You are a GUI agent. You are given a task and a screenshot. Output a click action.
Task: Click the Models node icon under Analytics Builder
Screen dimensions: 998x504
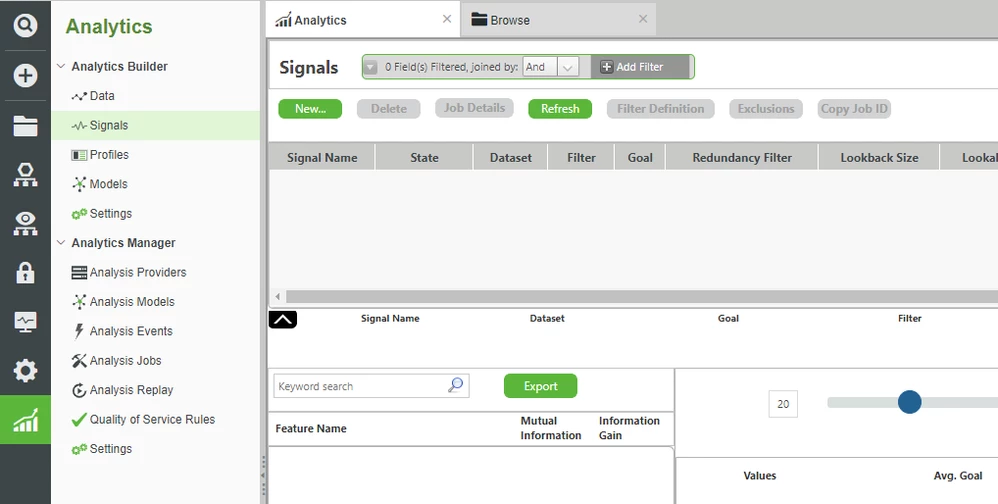(79, 185)
